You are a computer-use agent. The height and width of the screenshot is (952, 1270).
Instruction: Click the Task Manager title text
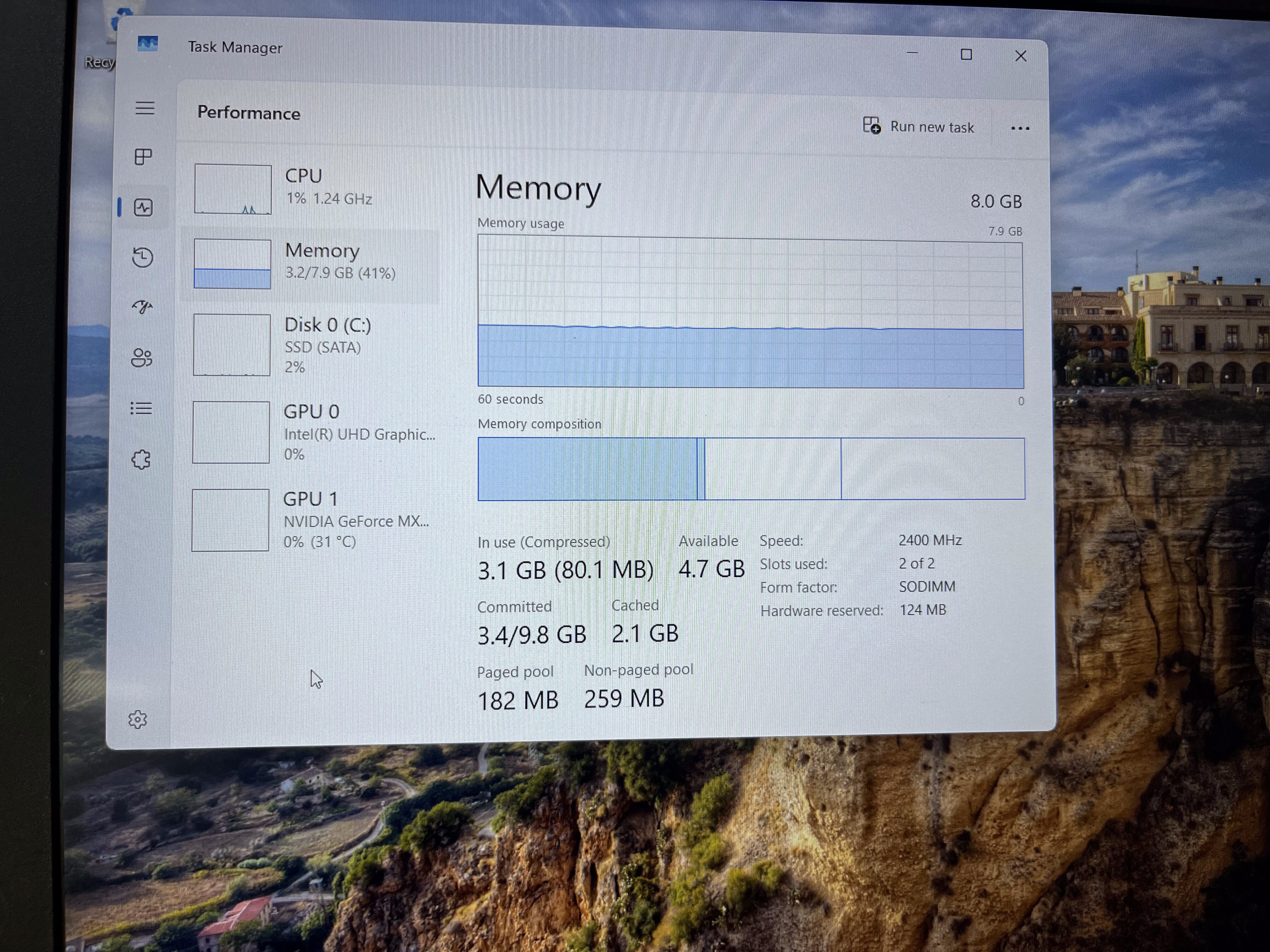coord(235,47)
